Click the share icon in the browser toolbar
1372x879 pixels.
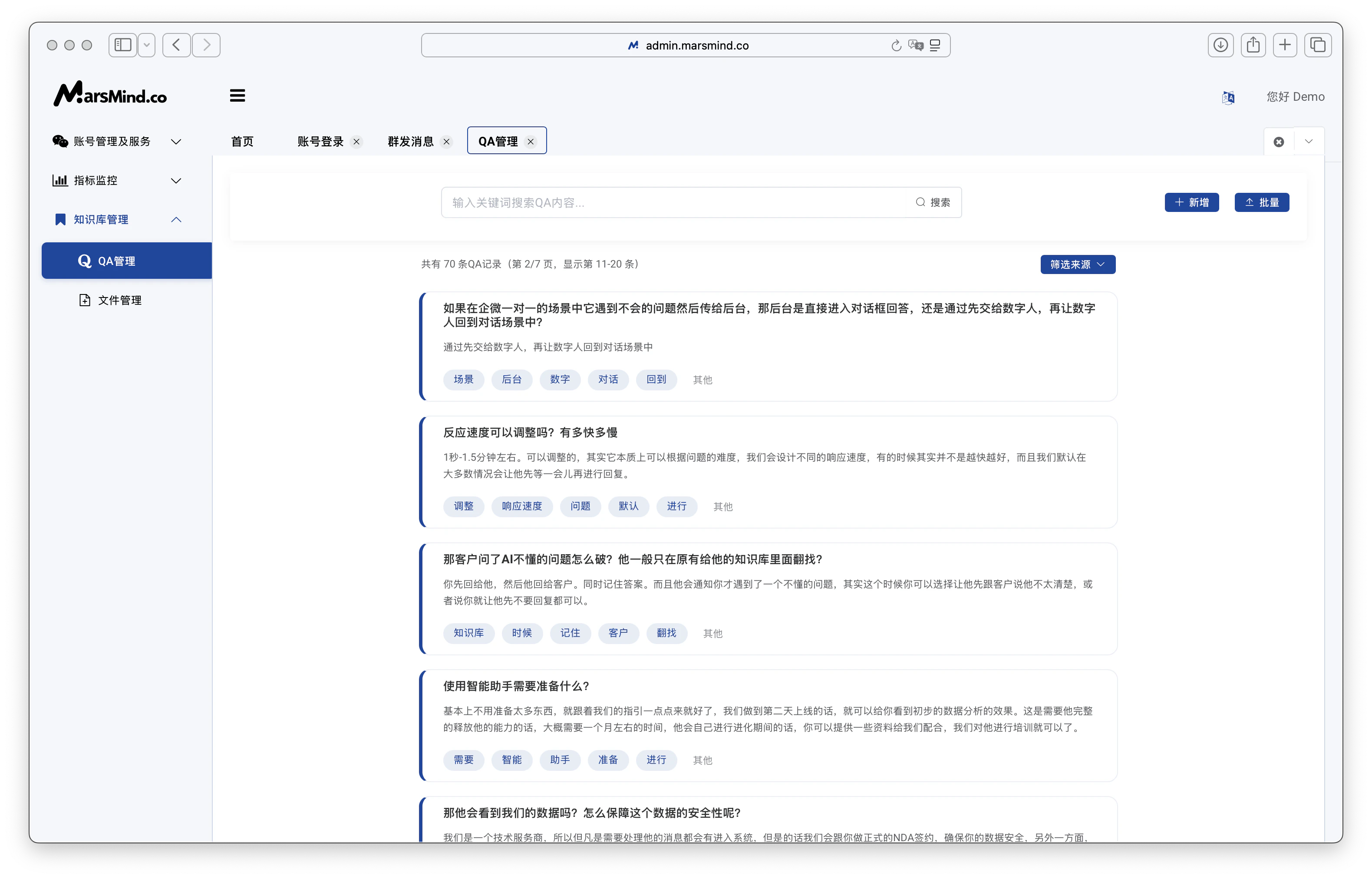1253,45
